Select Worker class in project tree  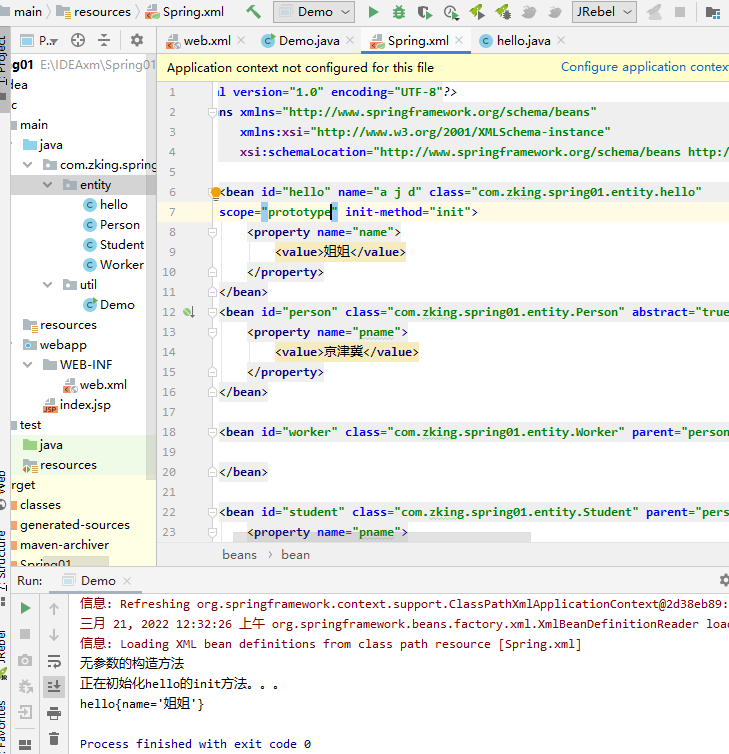coord(122,265)
